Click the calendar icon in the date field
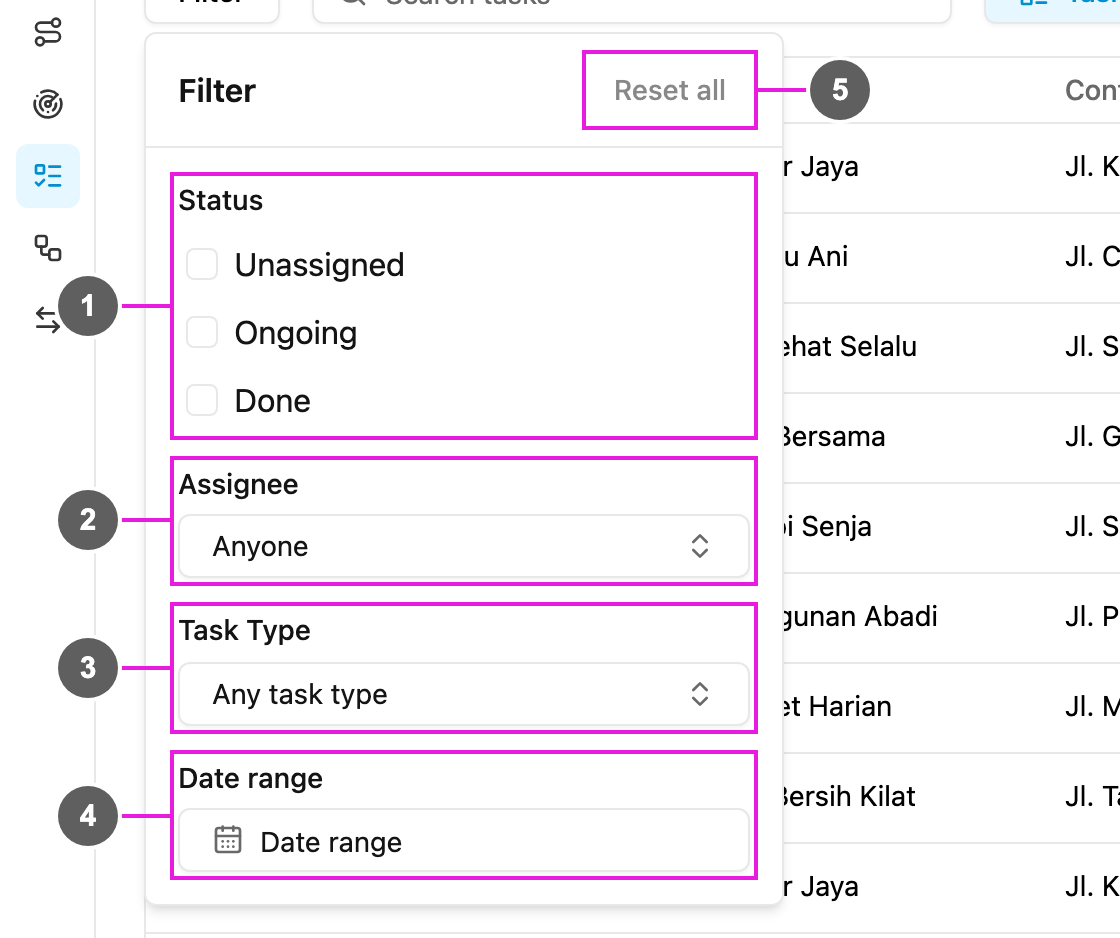 coord(228,840)
